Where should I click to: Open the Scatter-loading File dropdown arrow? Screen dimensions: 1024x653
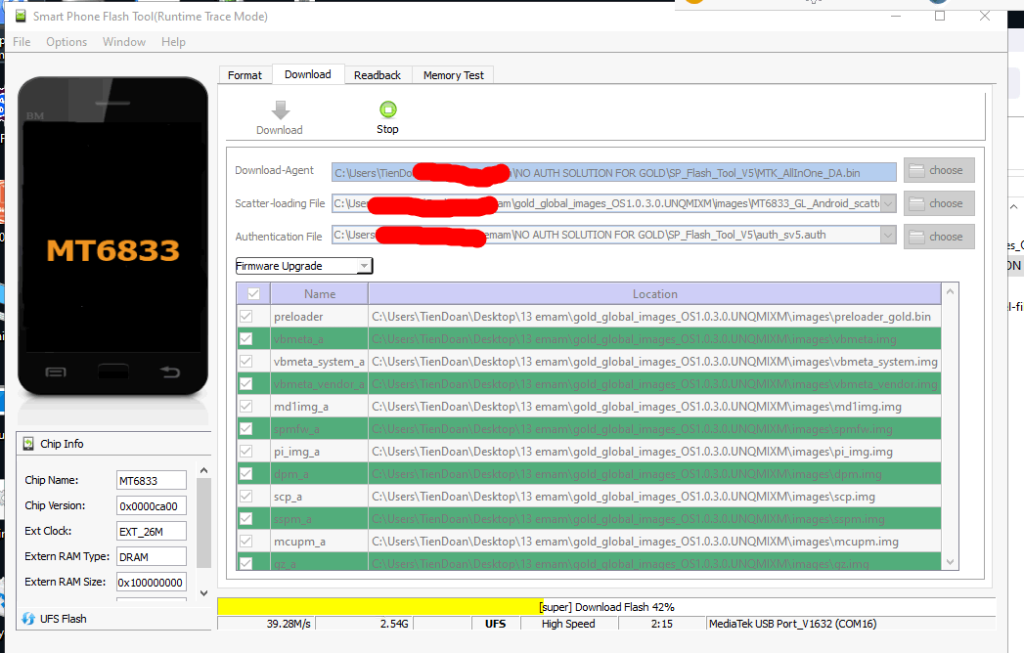(x=889, y=203)
